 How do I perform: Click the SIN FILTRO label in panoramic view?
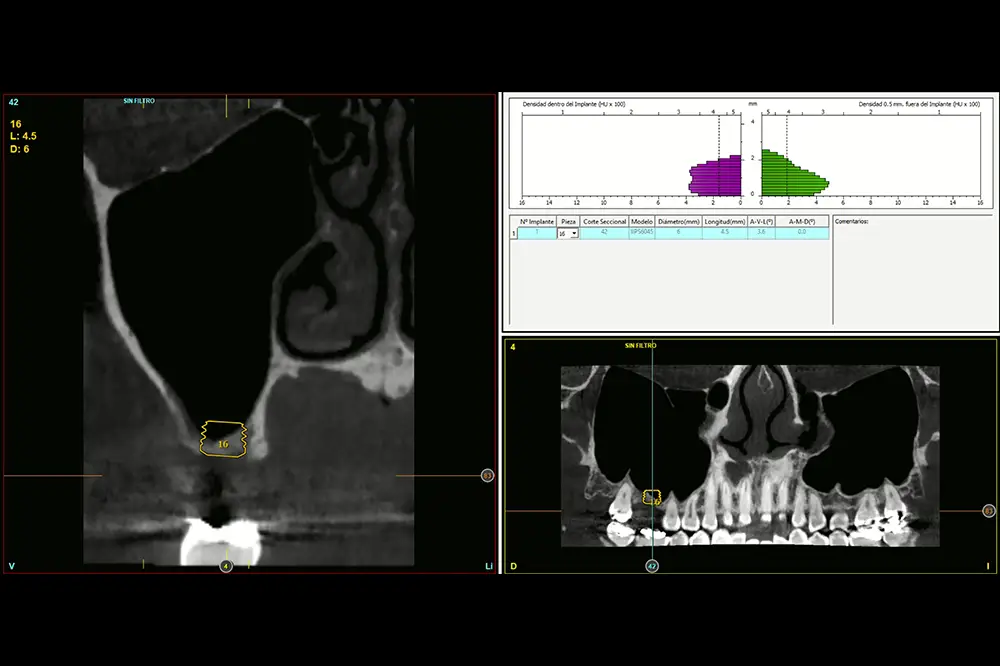(641, 345)
